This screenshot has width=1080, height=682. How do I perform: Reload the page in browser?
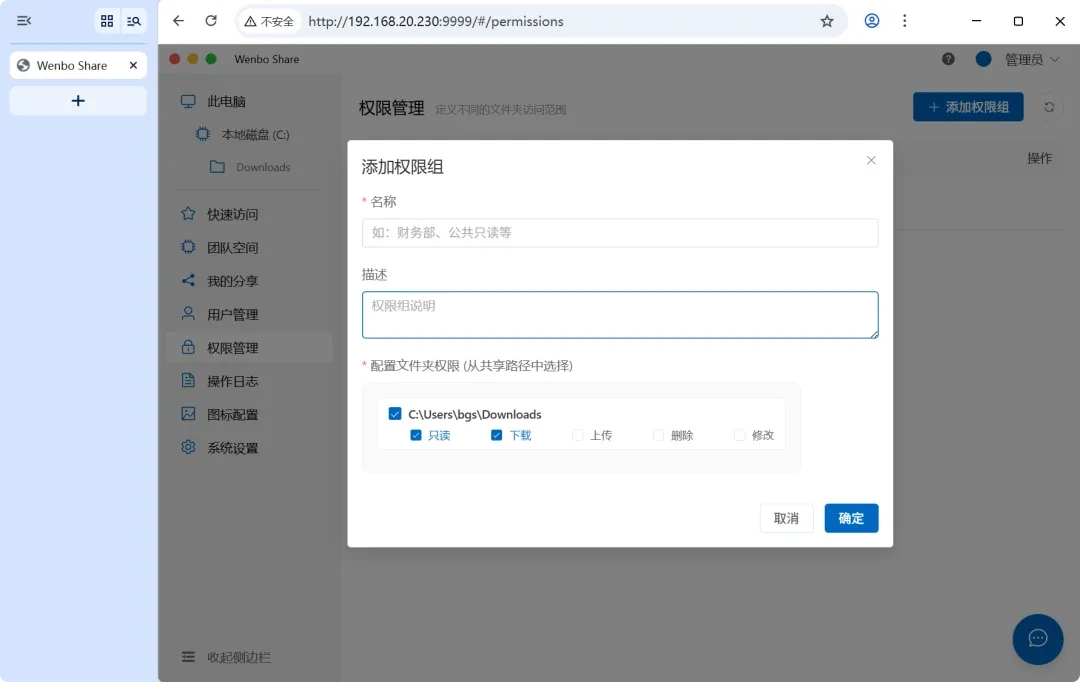tap(211, 21)
